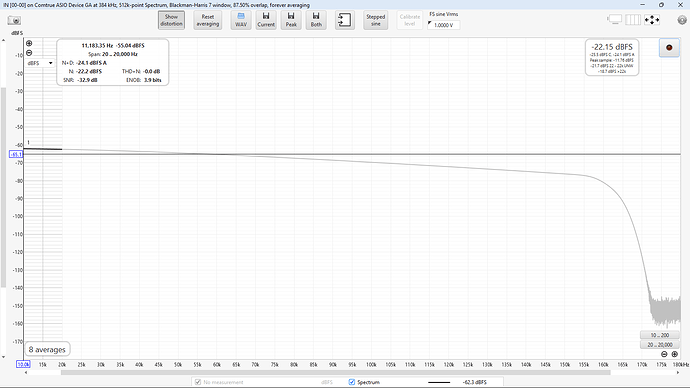Click the Reset averaging button
The width and height of the screenshot is (690, 388).
[208, 20]
